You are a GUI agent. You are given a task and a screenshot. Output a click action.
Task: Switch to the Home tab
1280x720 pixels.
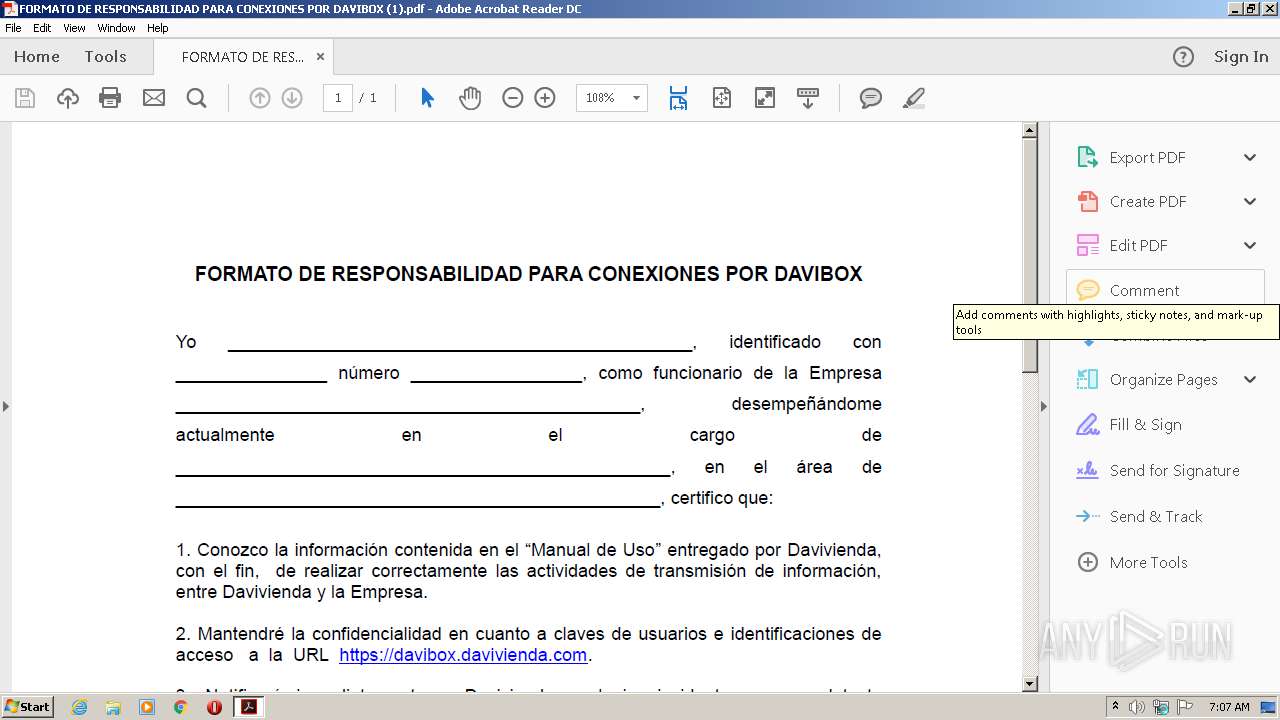coord(37,57)
